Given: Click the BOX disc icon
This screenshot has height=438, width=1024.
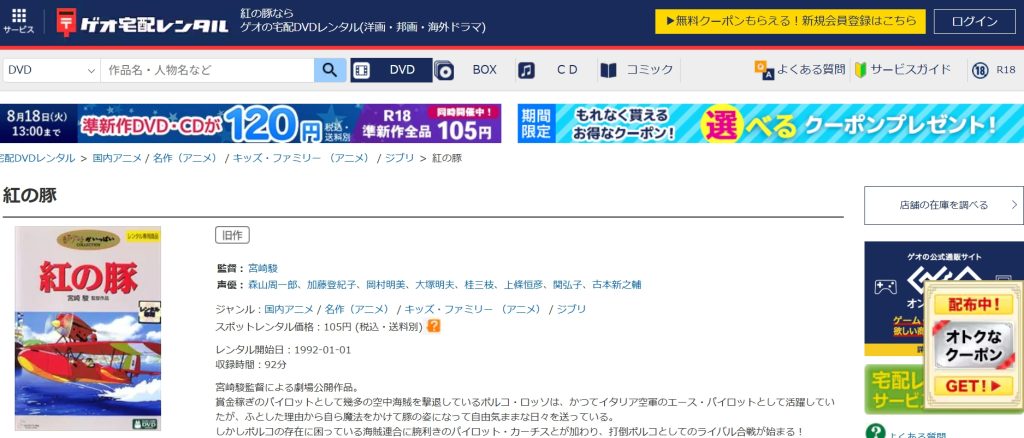Looking at the screenshot, I should 444,70.
